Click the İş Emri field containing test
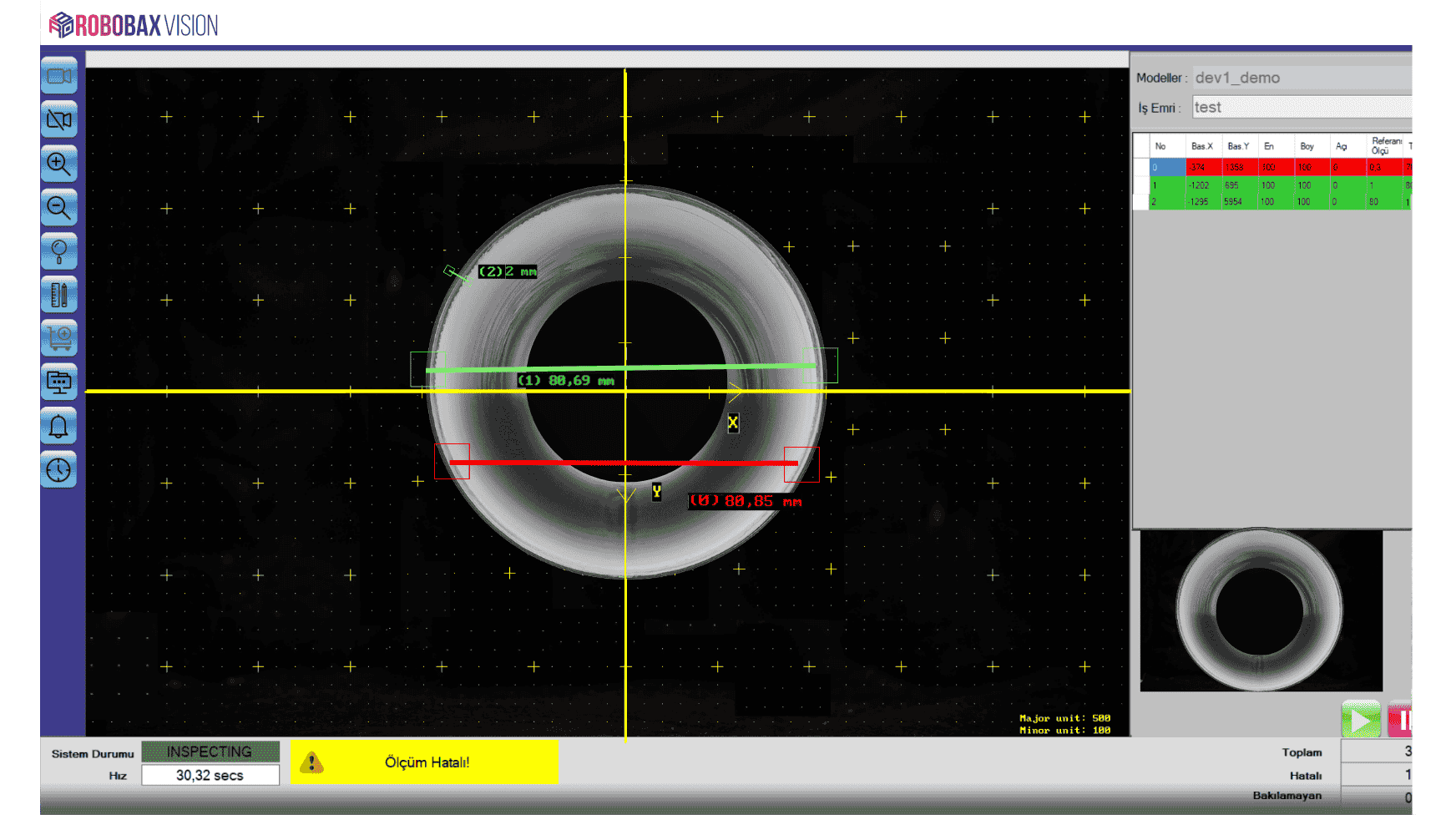Image resolution: width=1456 pixels, height=815 pixels. (x=1302, y=108)
